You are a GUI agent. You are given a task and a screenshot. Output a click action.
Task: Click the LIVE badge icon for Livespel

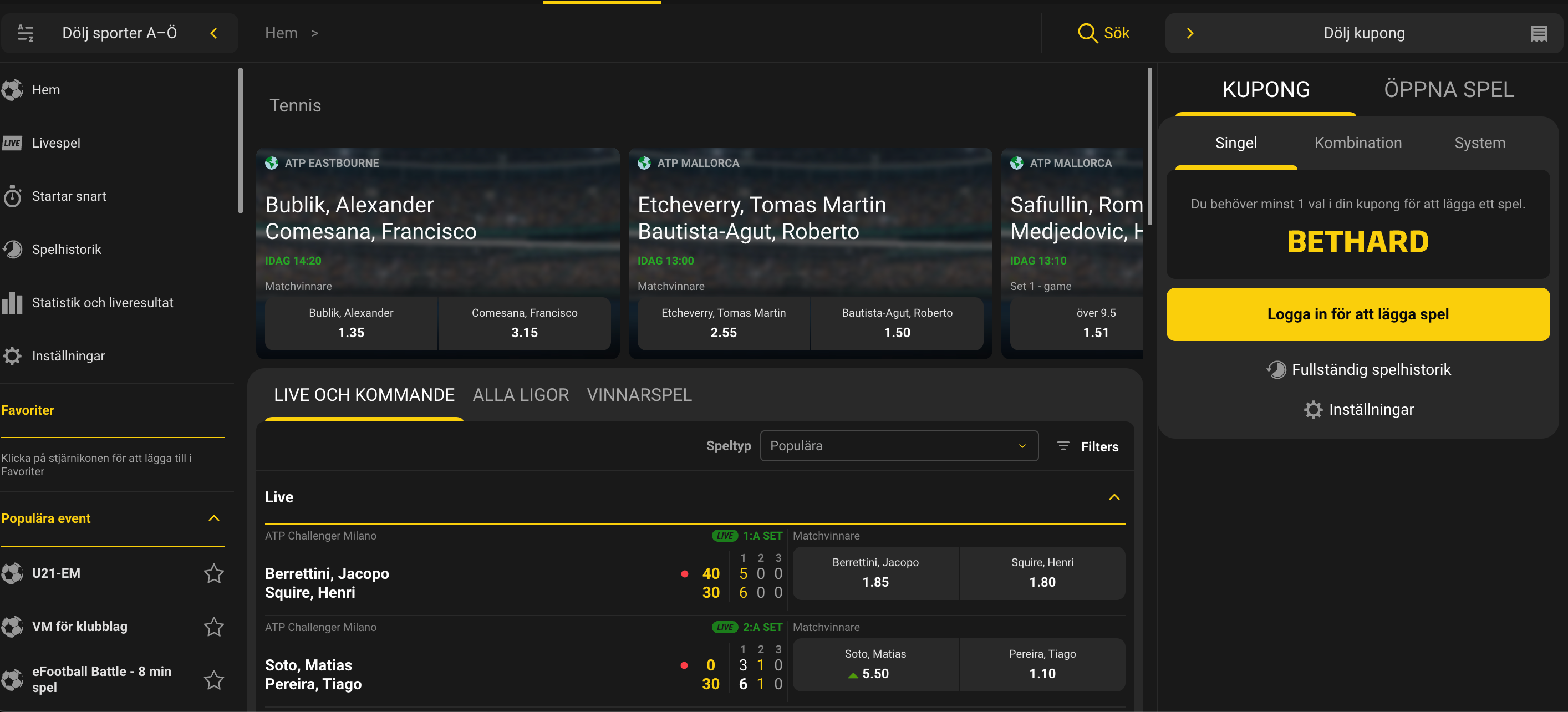point(12,143)
